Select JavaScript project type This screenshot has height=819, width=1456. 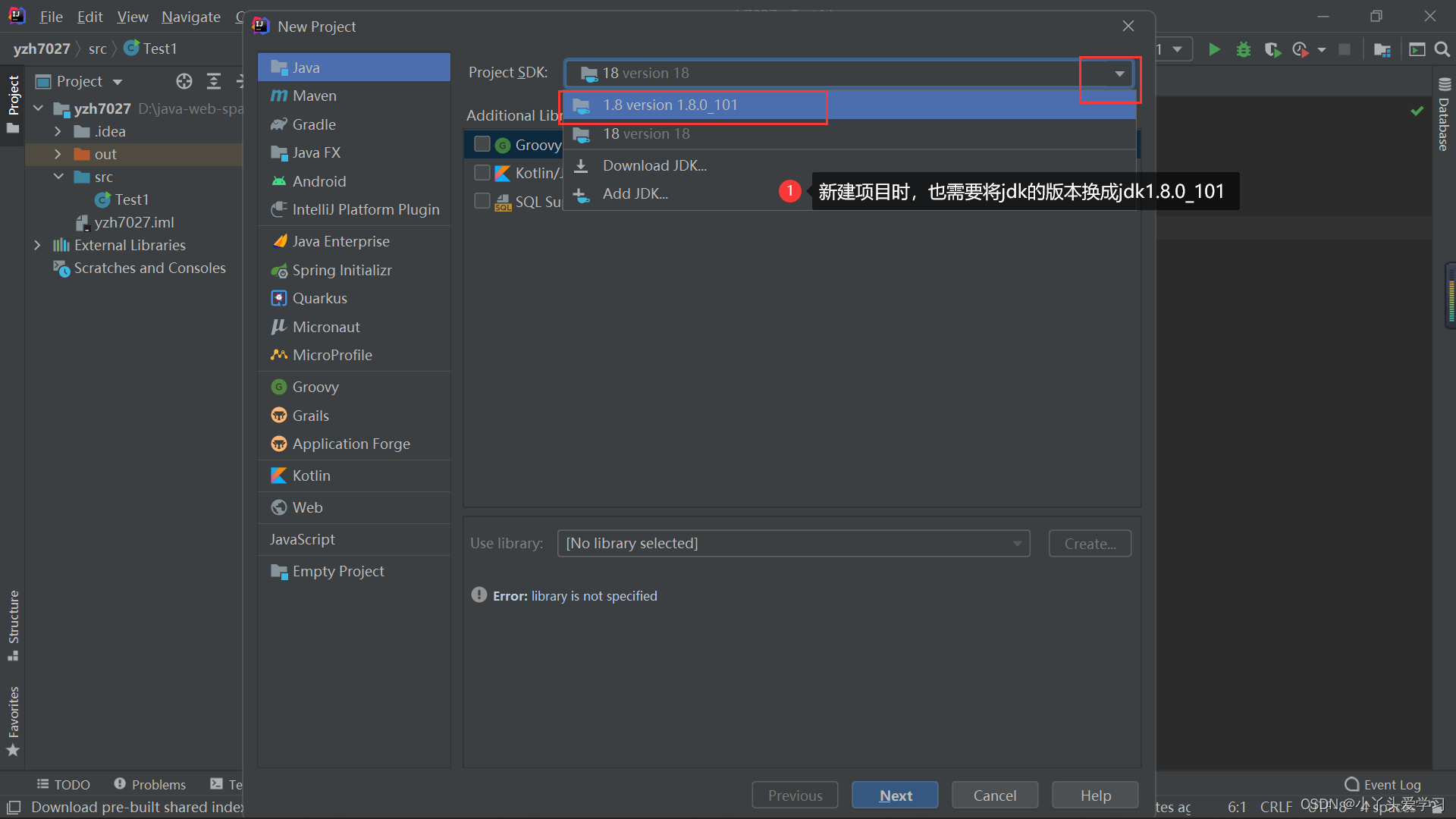[x=354, y=539]
